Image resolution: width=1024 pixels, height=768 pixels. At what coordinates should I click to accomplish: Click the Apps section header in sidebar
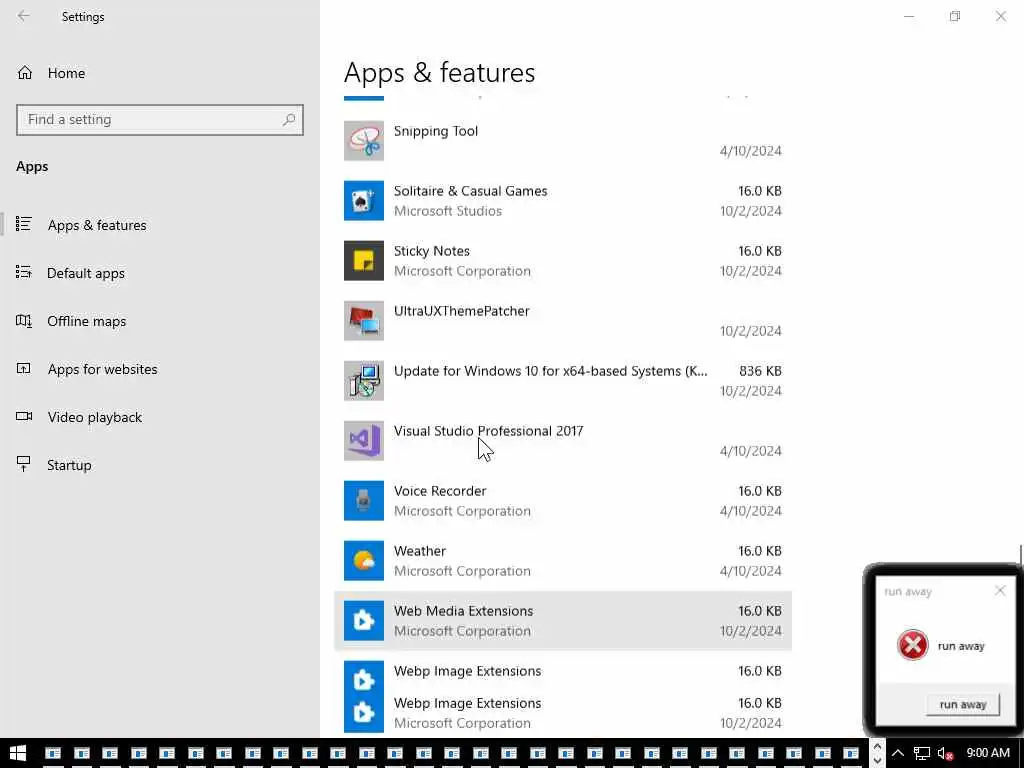(32, 167)
